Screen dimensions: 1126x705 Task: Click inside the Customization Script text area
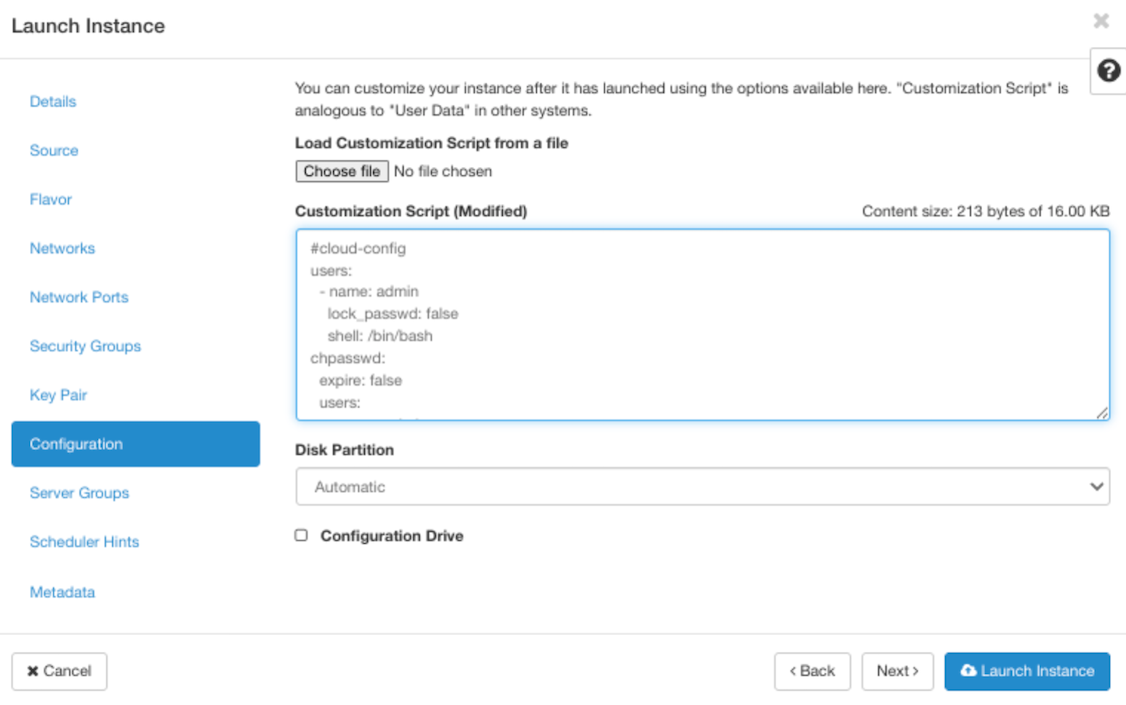click(702, 325)
